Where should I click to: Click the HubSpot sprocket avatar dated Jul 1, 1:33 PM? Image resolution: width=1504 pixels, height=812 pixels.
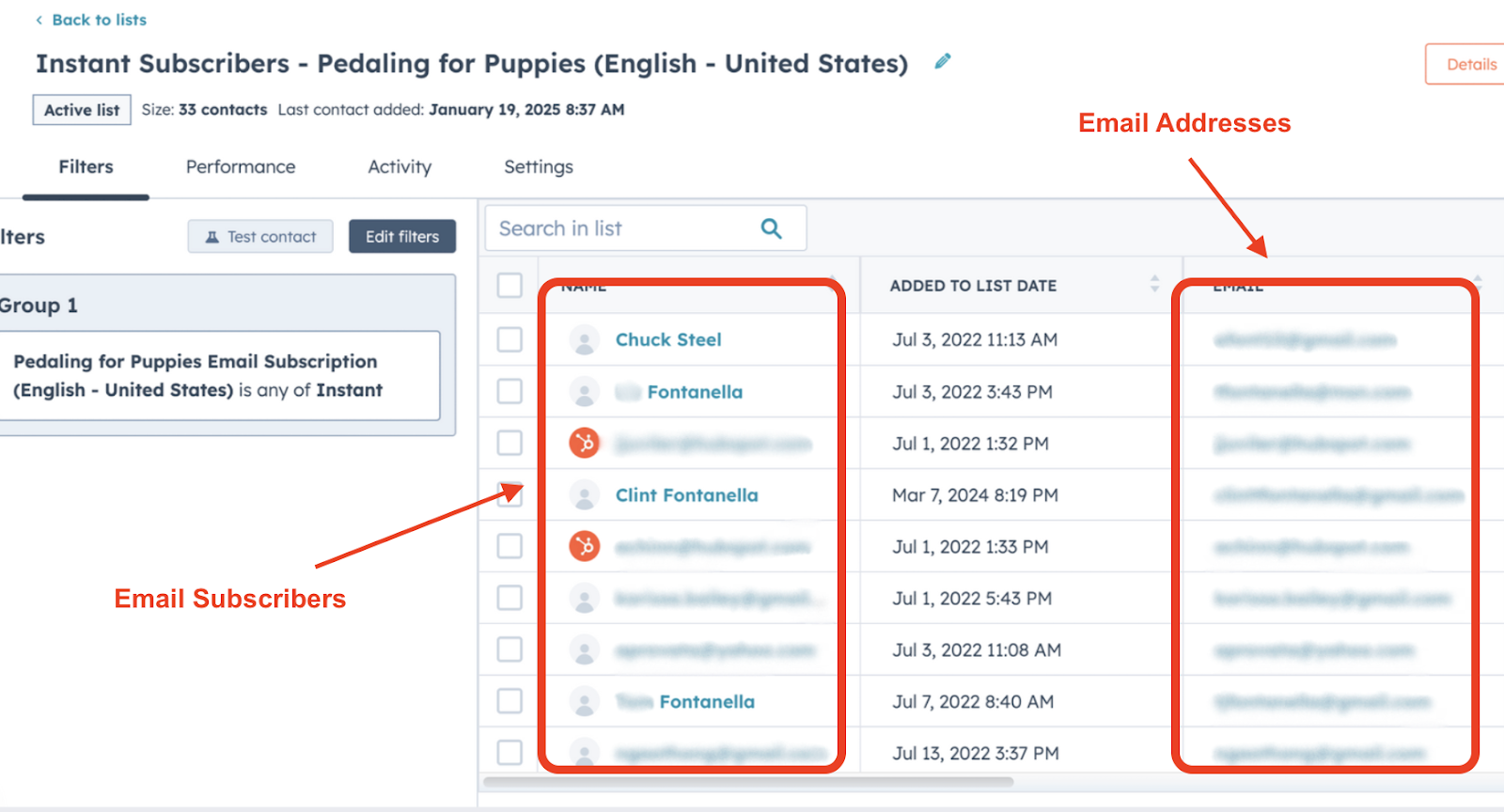(x=585, y=546)
